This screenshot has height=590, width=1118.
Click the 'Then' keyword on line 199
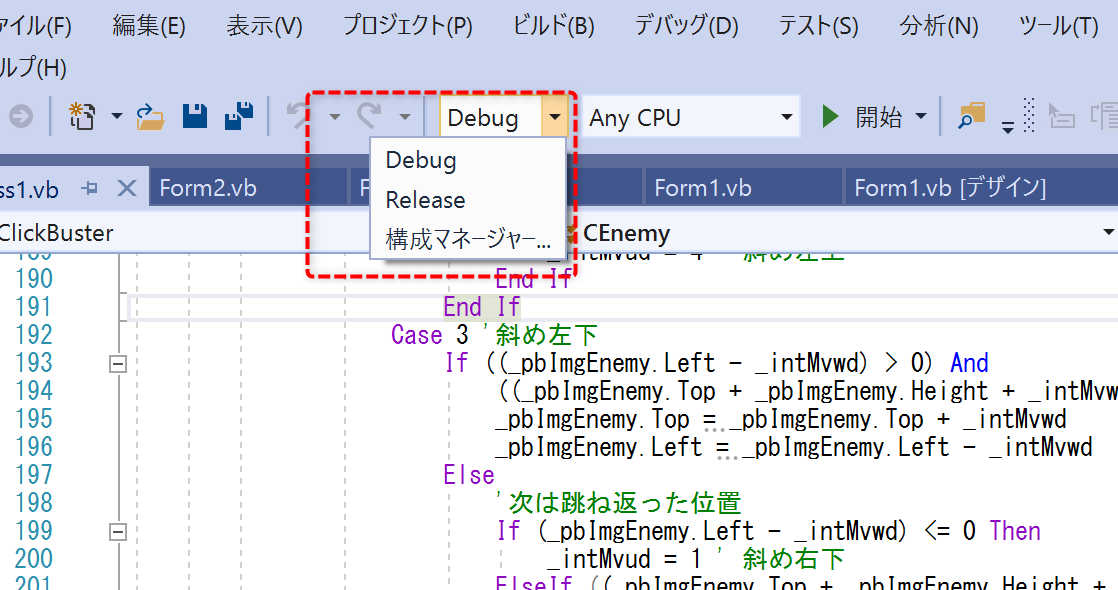1015,531
